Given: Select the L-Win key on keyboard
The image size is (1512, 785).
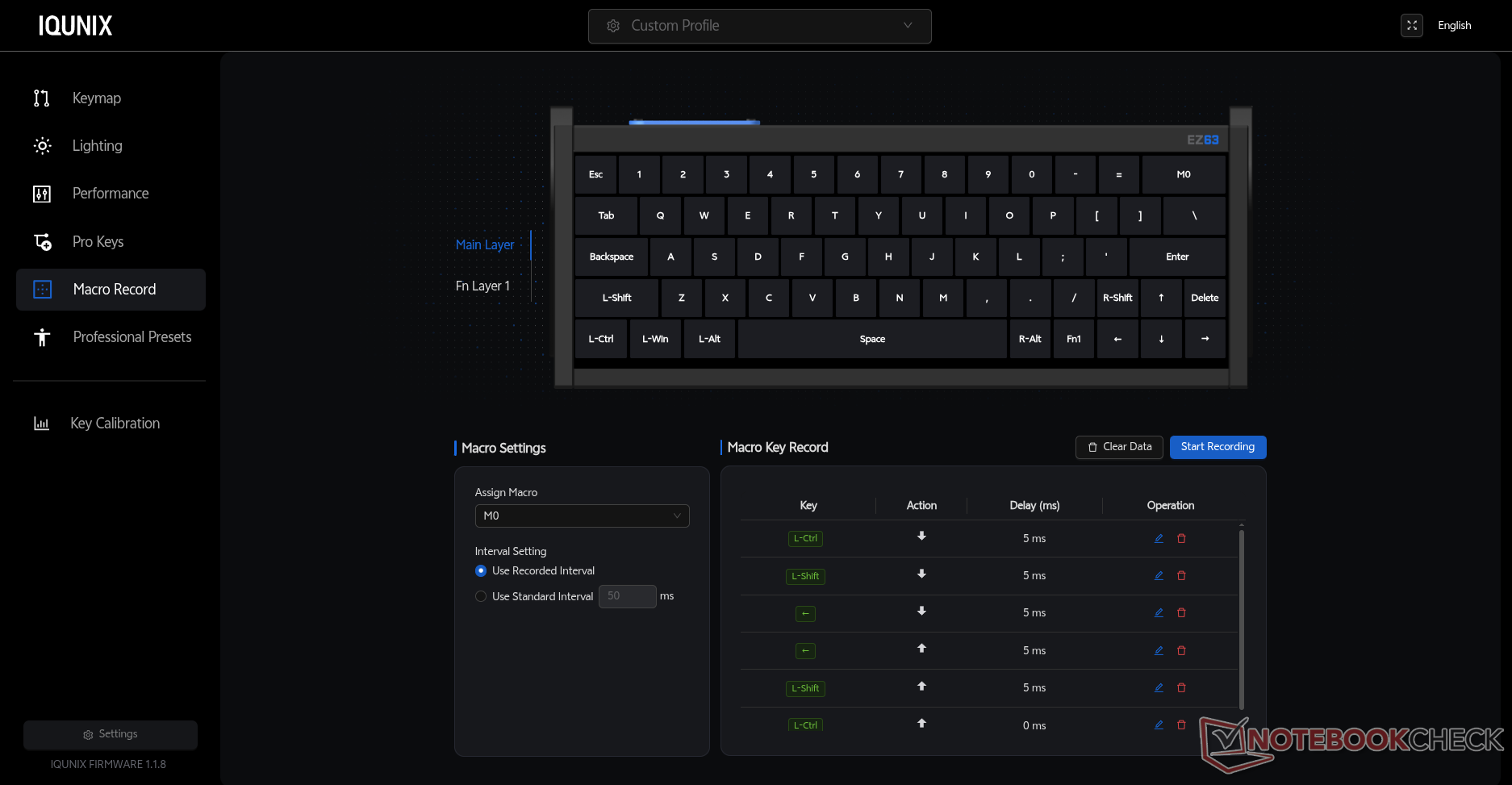Looking at the screenshot, I should [x=655, y=339].
